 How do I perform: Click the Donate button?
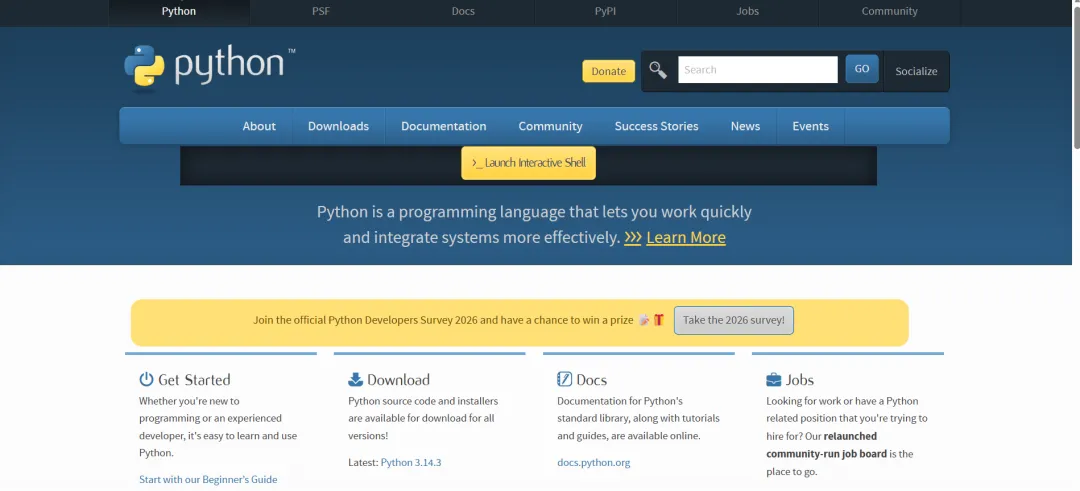[x=609, y=71]
